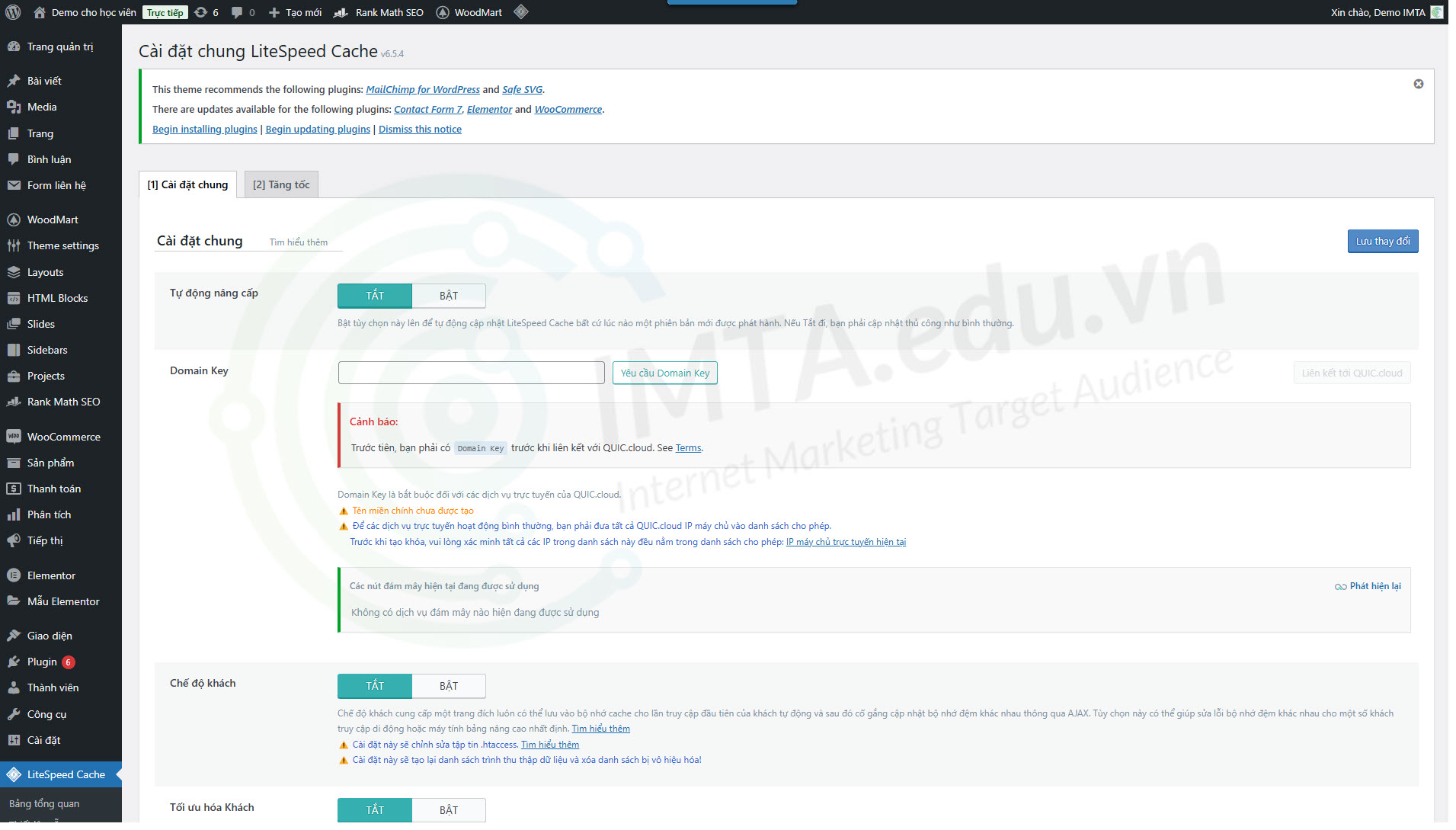The height and width of the screenshot is (830, 1456).
Task: Click the Liên kết tới QUIC.cloud button
Action: (x=1352, y=373)
